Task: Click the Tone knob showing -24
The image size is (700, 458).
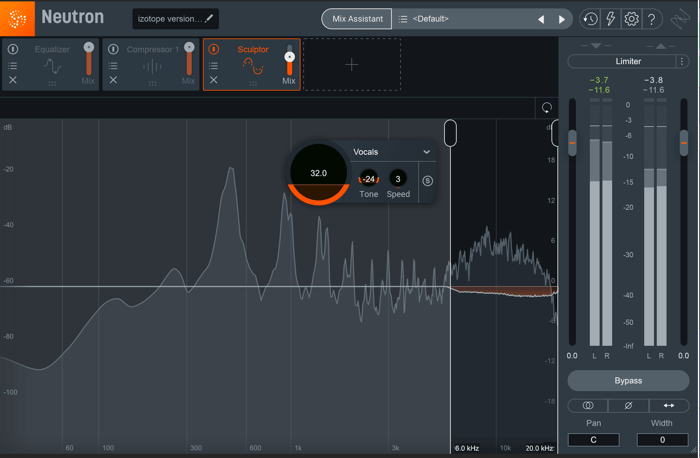Action: 369,179
